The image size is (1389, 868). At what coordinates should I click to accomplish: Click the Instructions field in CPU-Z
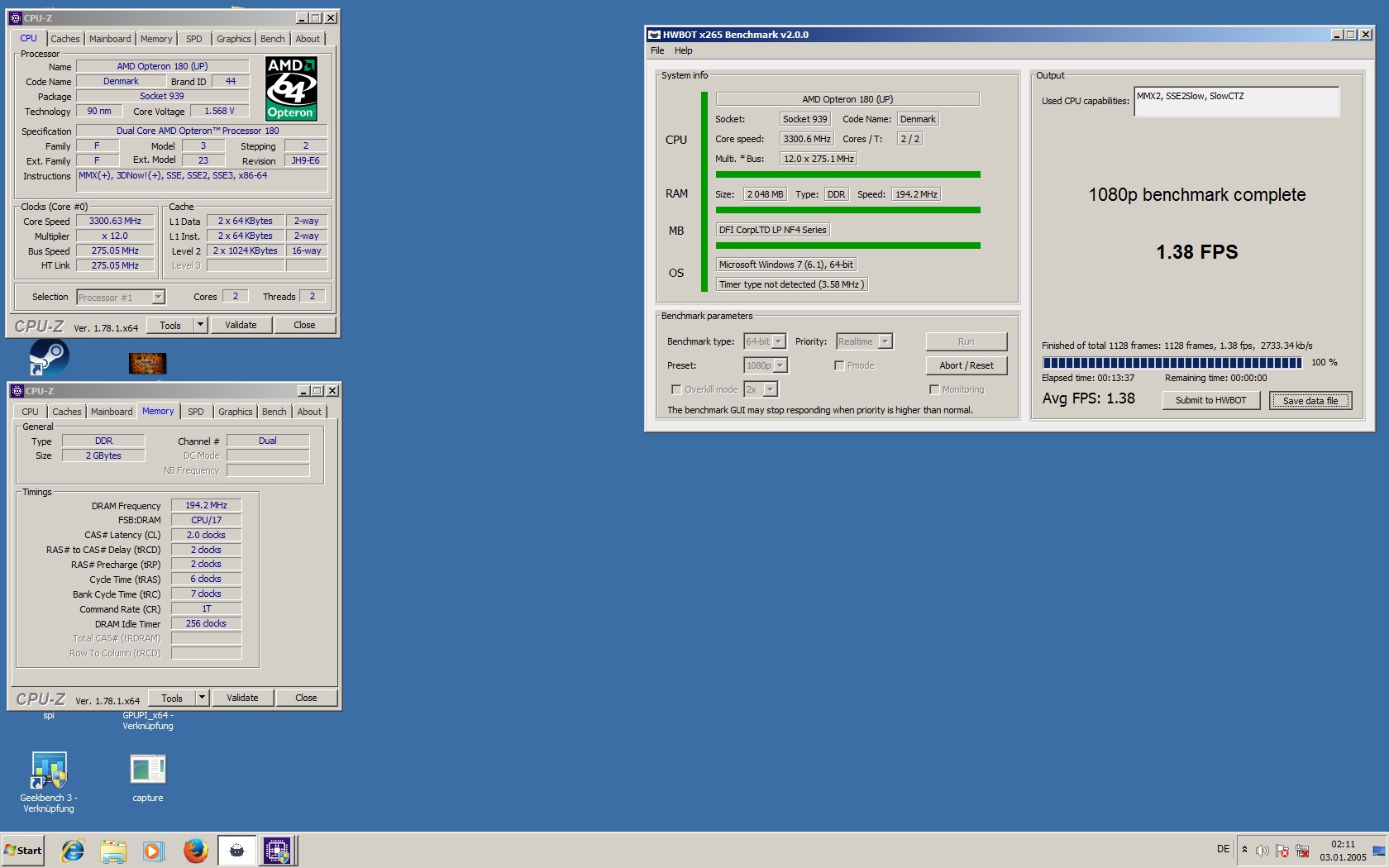click(x=203, y=181)
